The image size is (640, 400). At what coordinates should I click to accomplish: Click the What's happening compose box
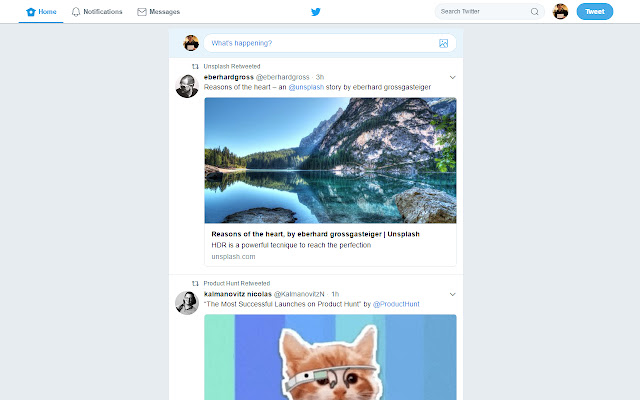pyautogui.click(x=329, y=43)
